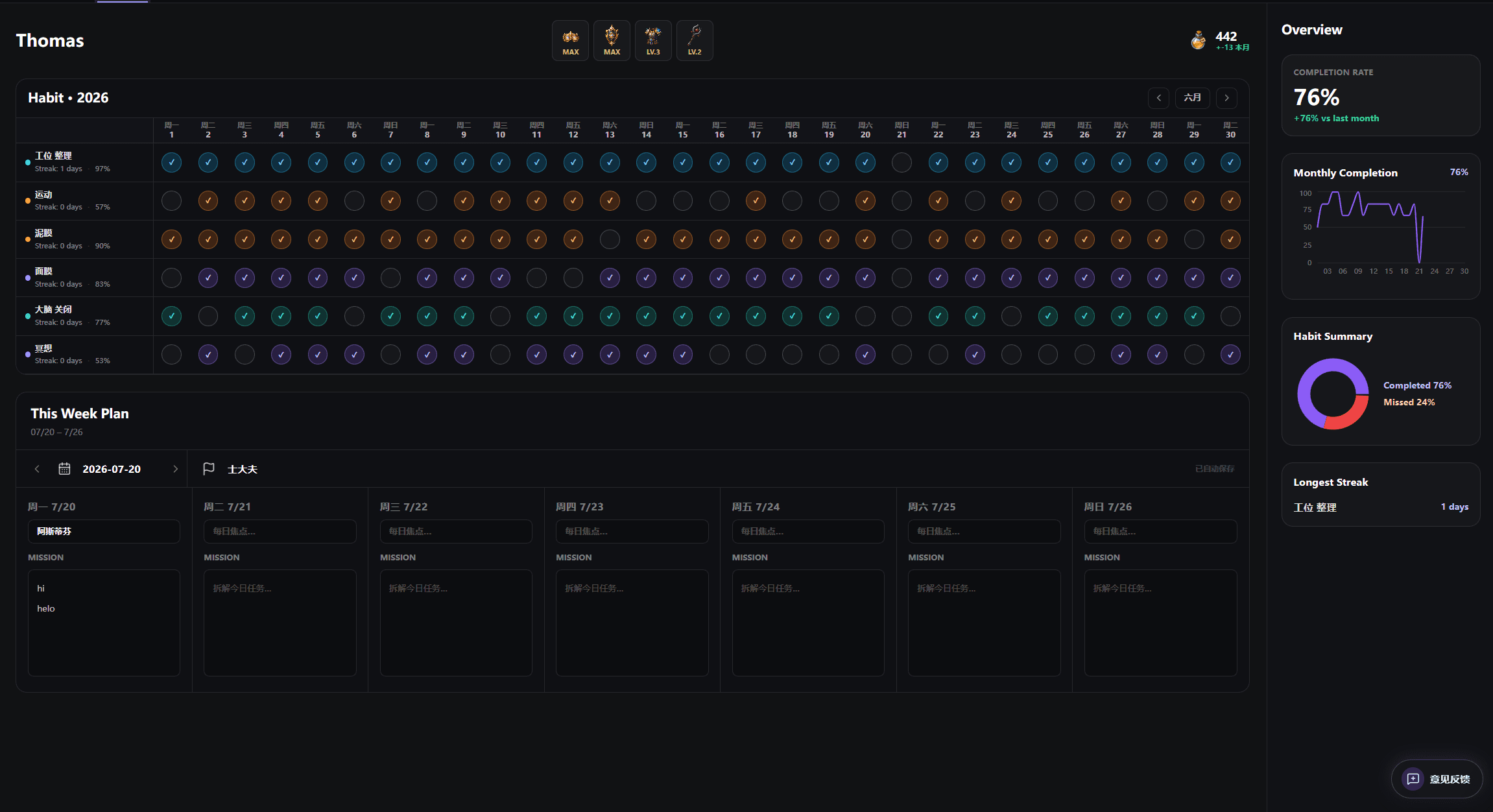Check 冥想 on day 3
The image size is (1493, 812).
tap(245, 354)
